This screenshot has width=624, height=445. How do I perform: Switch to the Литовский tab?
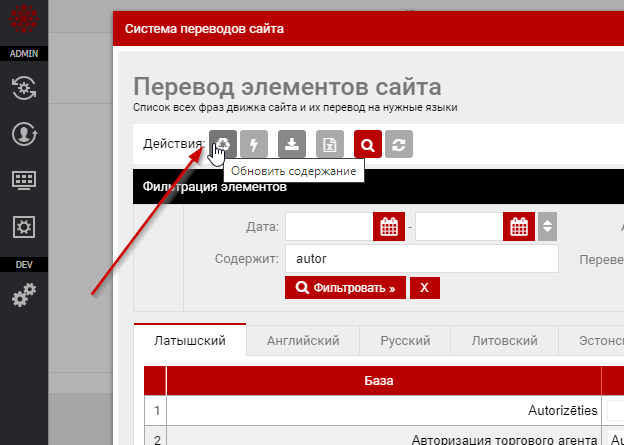[503, 341]
